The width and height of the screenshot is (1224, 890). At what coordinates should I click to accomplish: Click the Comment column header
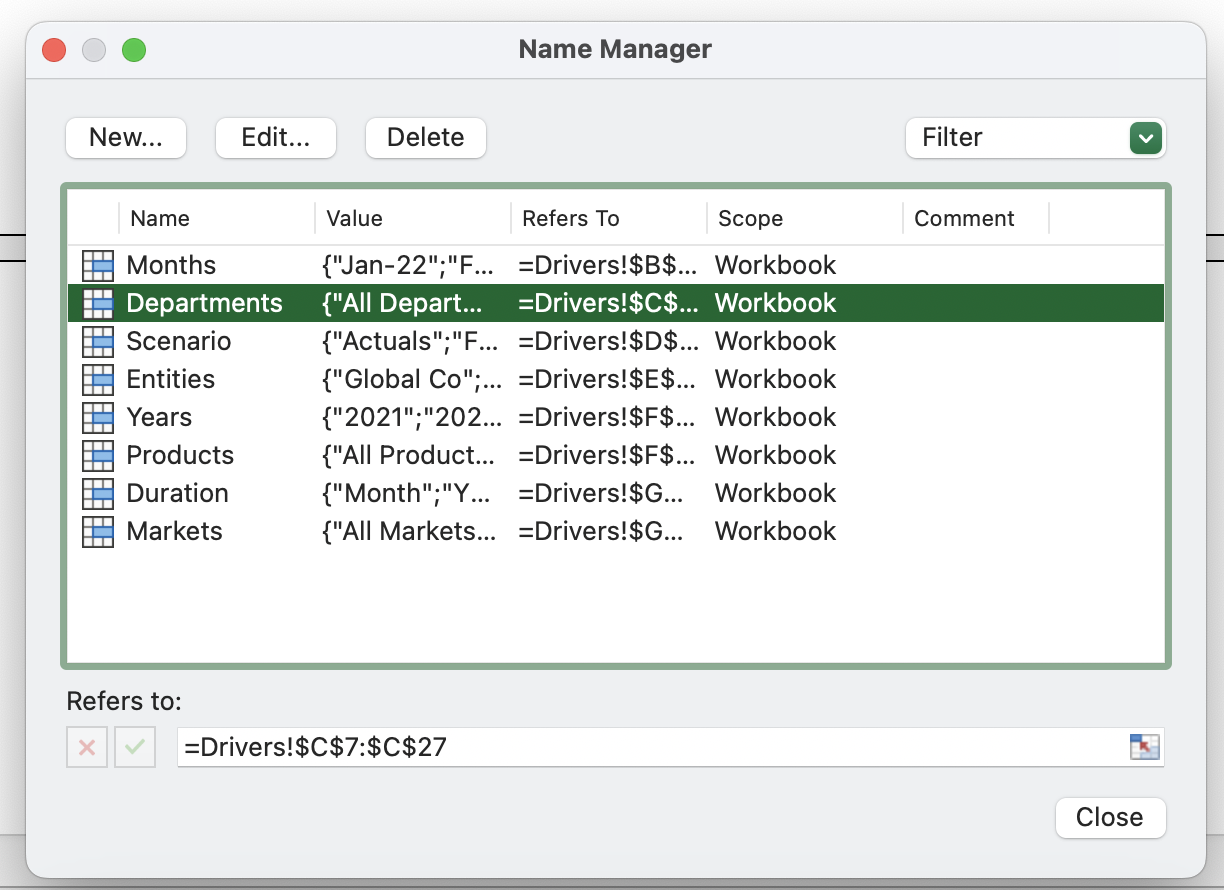[964, 218]
